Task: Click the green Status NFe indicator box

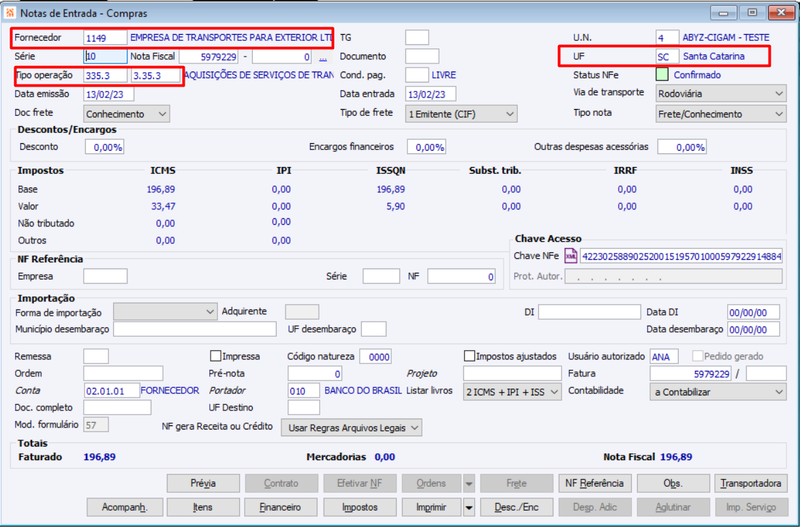Action: (x=662, y=75)
